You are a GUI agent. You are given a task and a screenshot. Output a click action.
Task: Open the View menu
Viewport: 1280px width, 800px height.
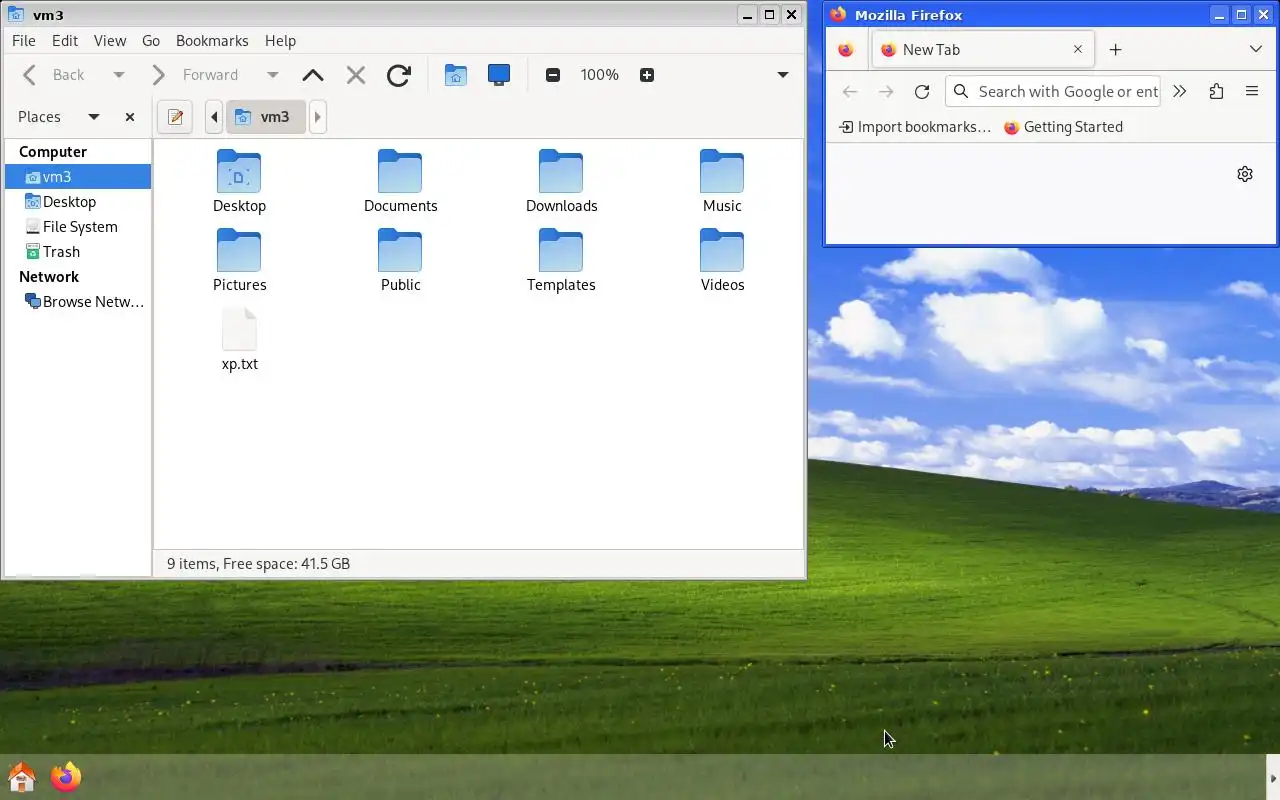coord(110,41)
